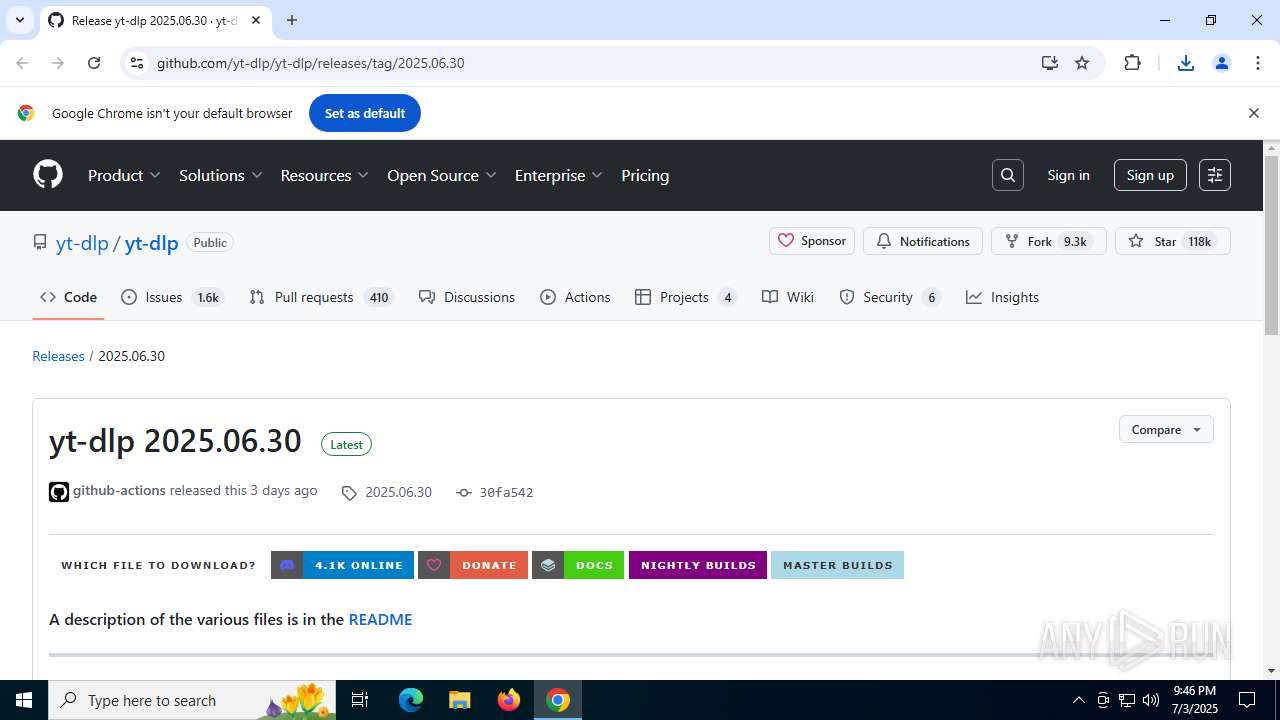Open the Security tab
The height and width of the screenshot is (720, 1280).
(x=890, y=297)
